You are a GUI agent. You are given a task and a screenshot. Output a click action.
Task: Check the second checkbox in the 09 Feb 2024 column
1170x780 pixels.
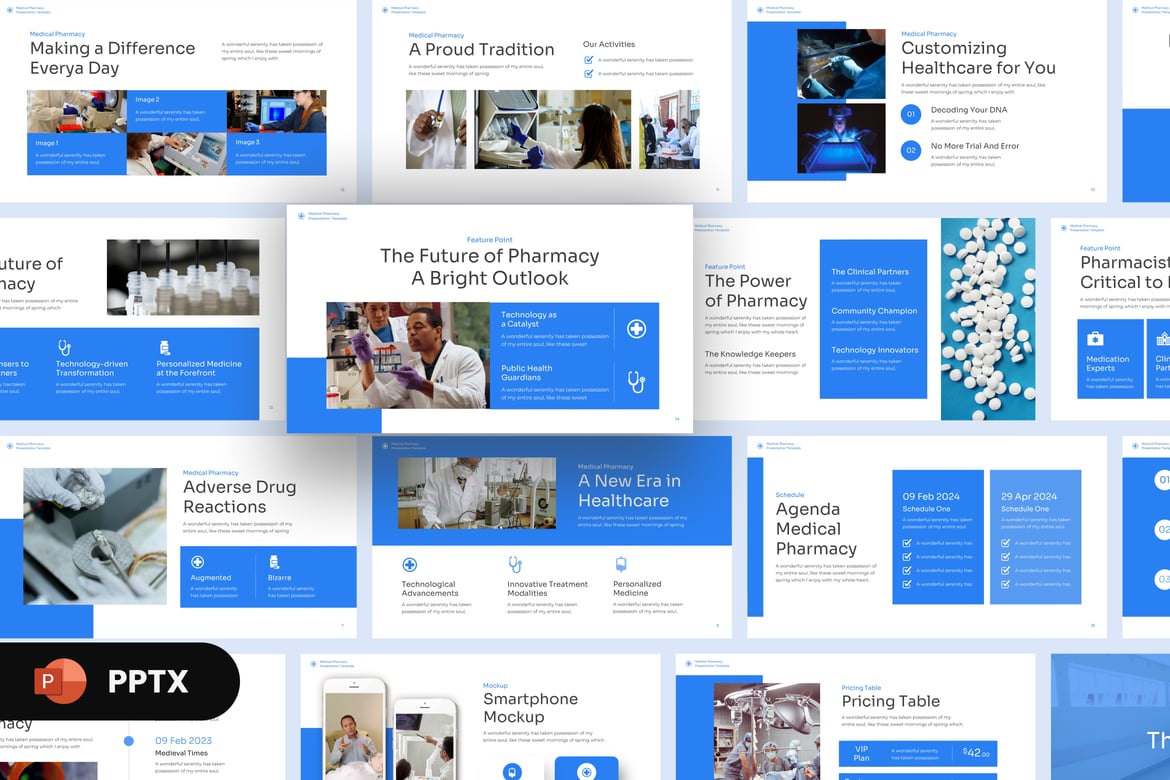[x=907, y=557]
